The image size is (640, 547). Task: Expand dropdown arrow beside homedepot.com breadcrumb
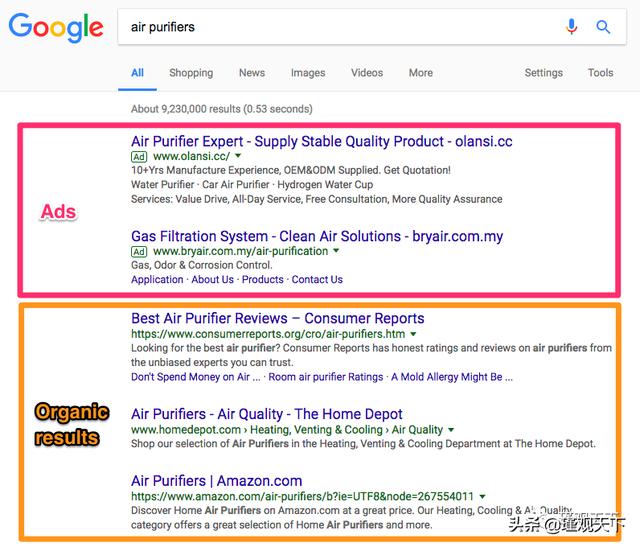pyautogui.click(x=451, y=429)
